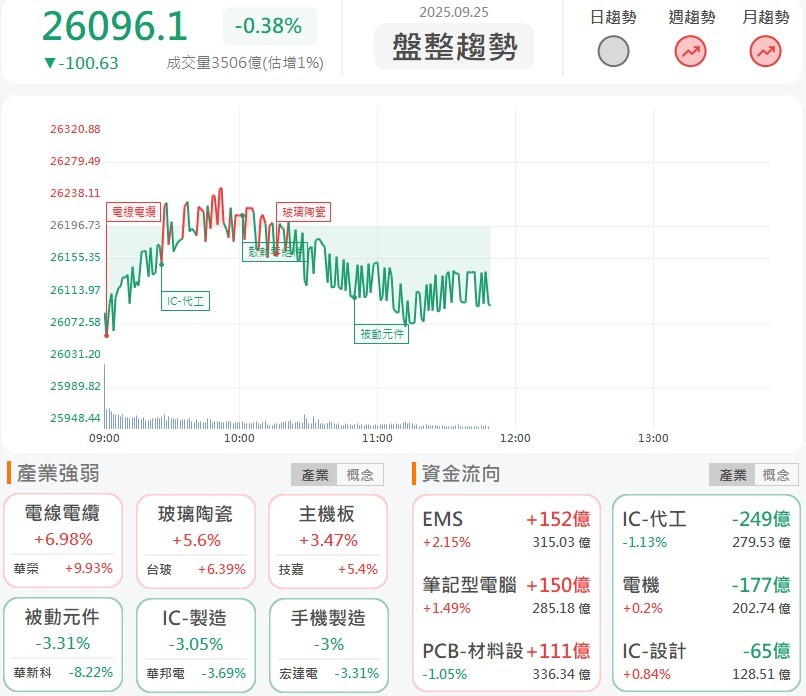The height and width of the screenshot is (696, 806).
Task: Click the 週趨勢 label
Action: point(691,17)
